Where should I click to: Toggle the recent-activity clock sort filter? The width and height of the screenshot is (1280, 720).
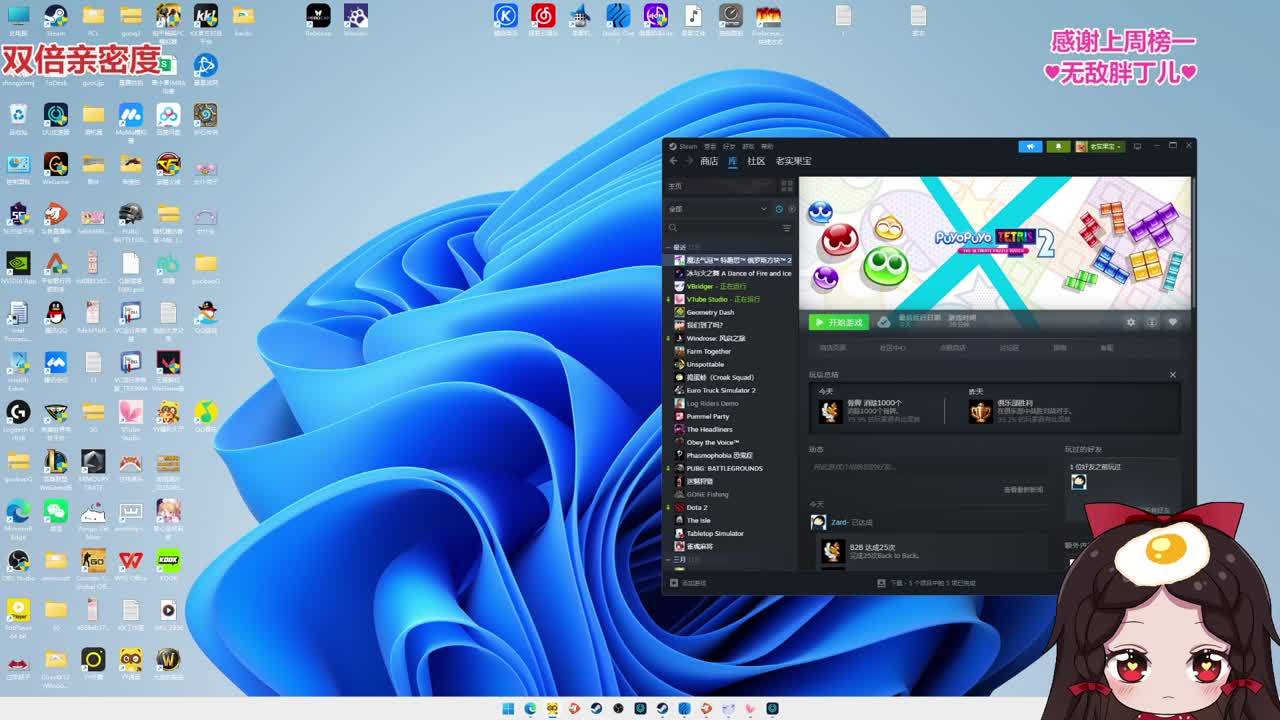click(x=779, y=209)
